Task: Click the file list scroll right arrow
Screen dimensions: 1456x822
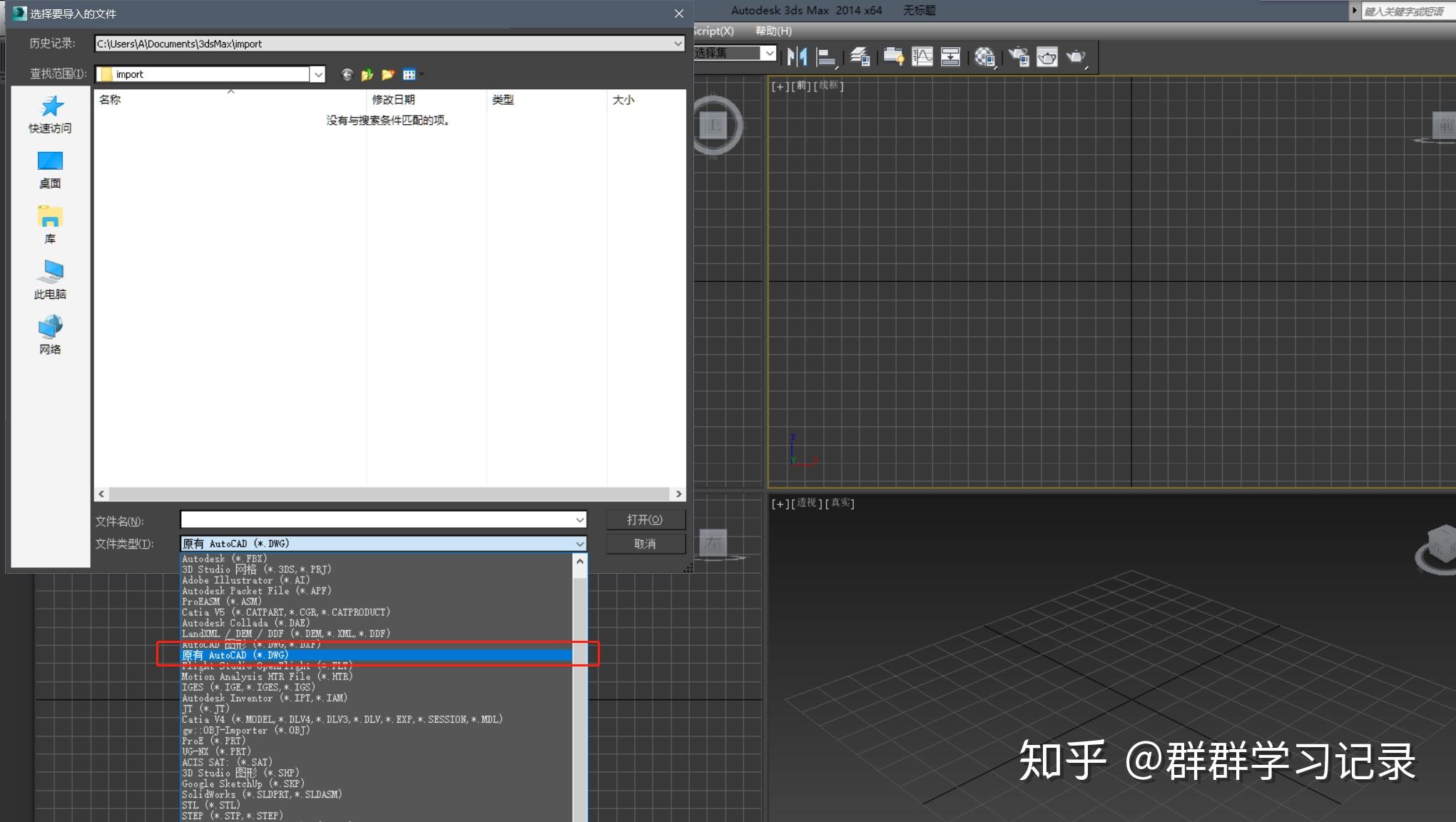Action: 678,494
